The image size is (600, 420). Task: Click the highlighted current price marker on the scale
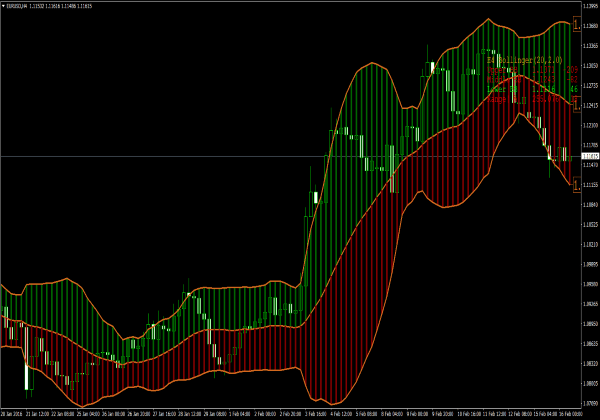(x=590, y=156)
